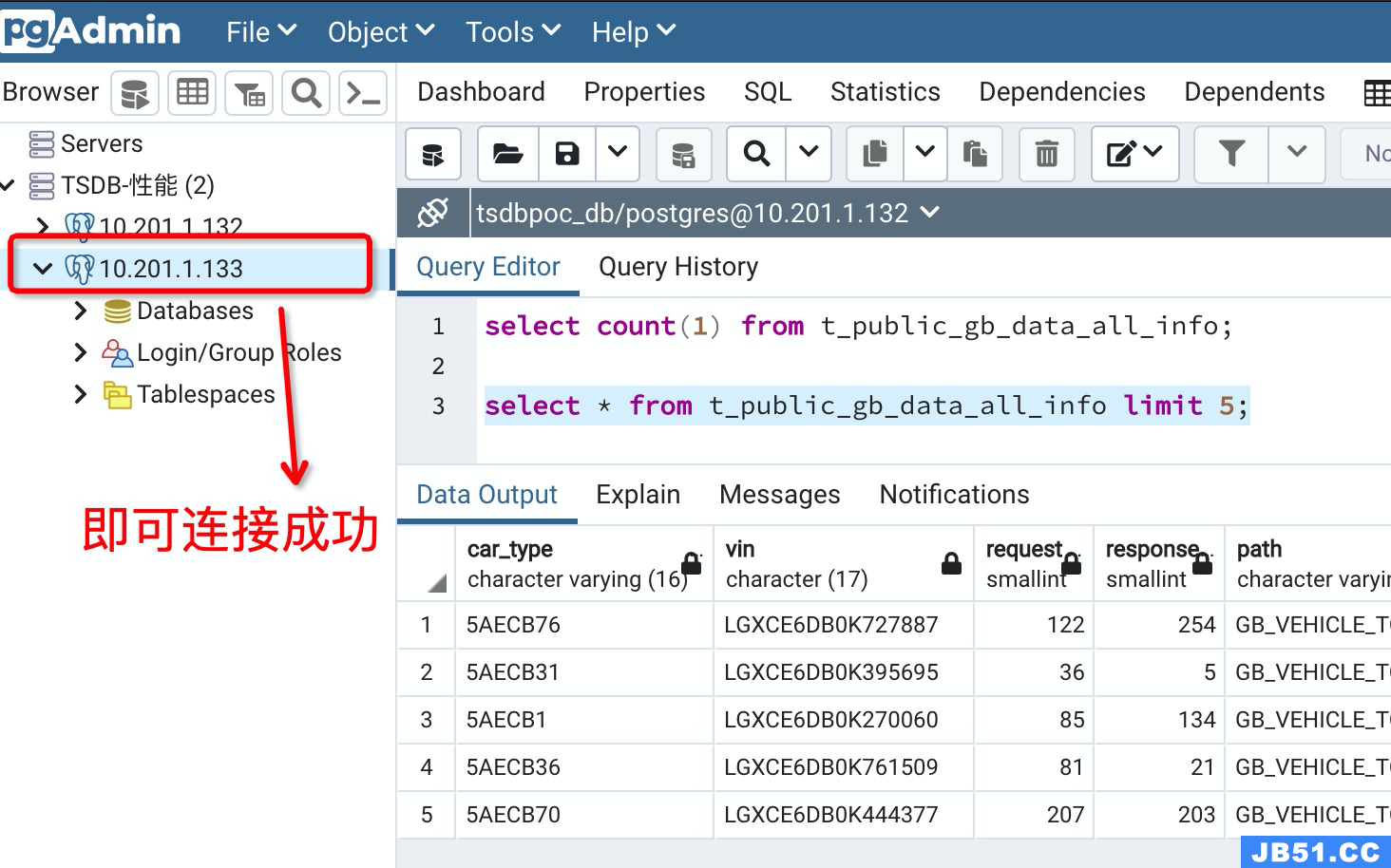Expand the Tablespaces node
1391x868 pixels.
[81, 394]
